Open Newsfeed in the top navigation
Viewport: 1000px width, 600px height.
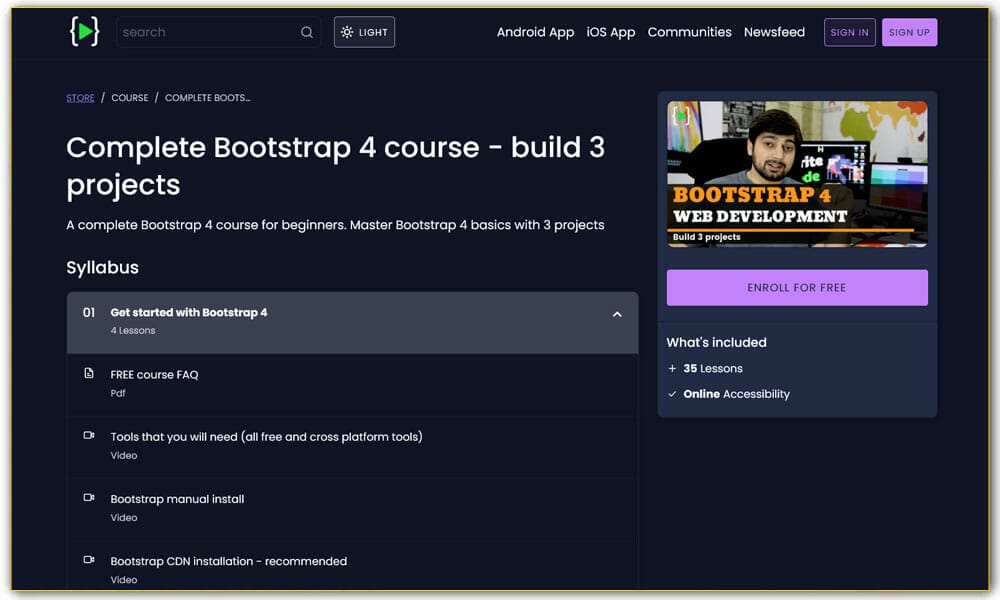(x=774, y=32)
